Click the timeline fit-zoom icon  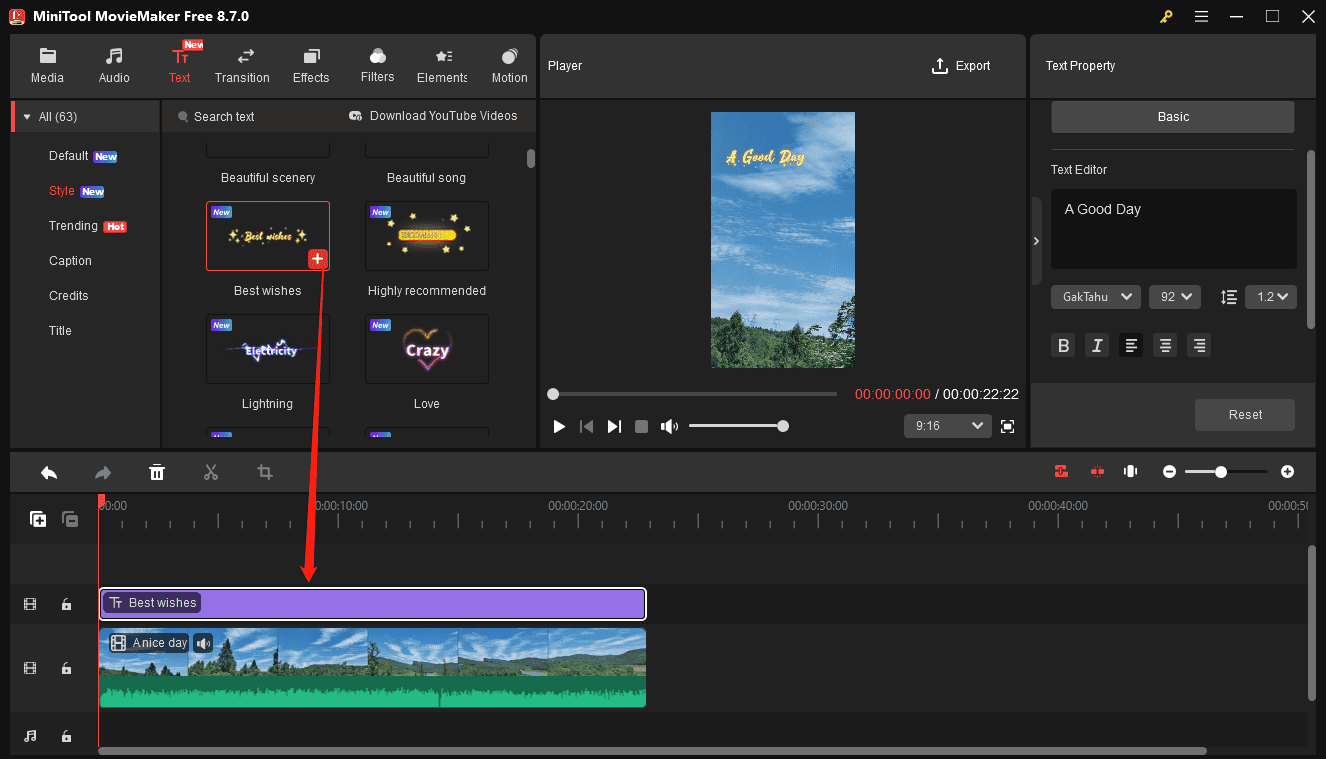click(x=1131, y=472)
